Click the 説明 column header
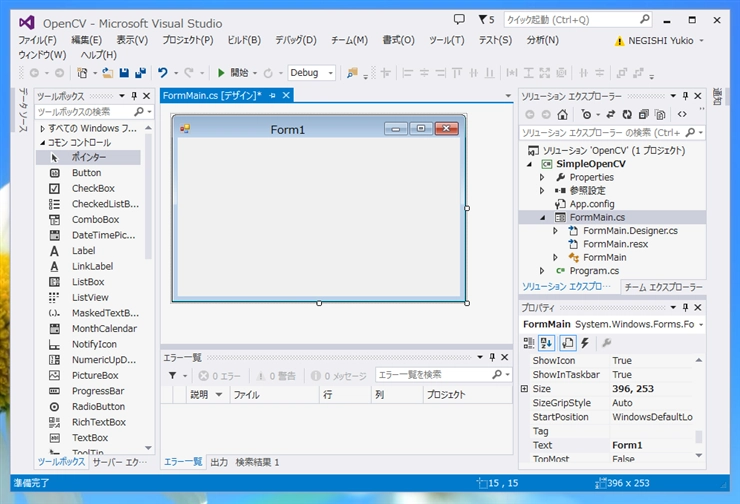This screenshot has width=740, height=504. 206,395
